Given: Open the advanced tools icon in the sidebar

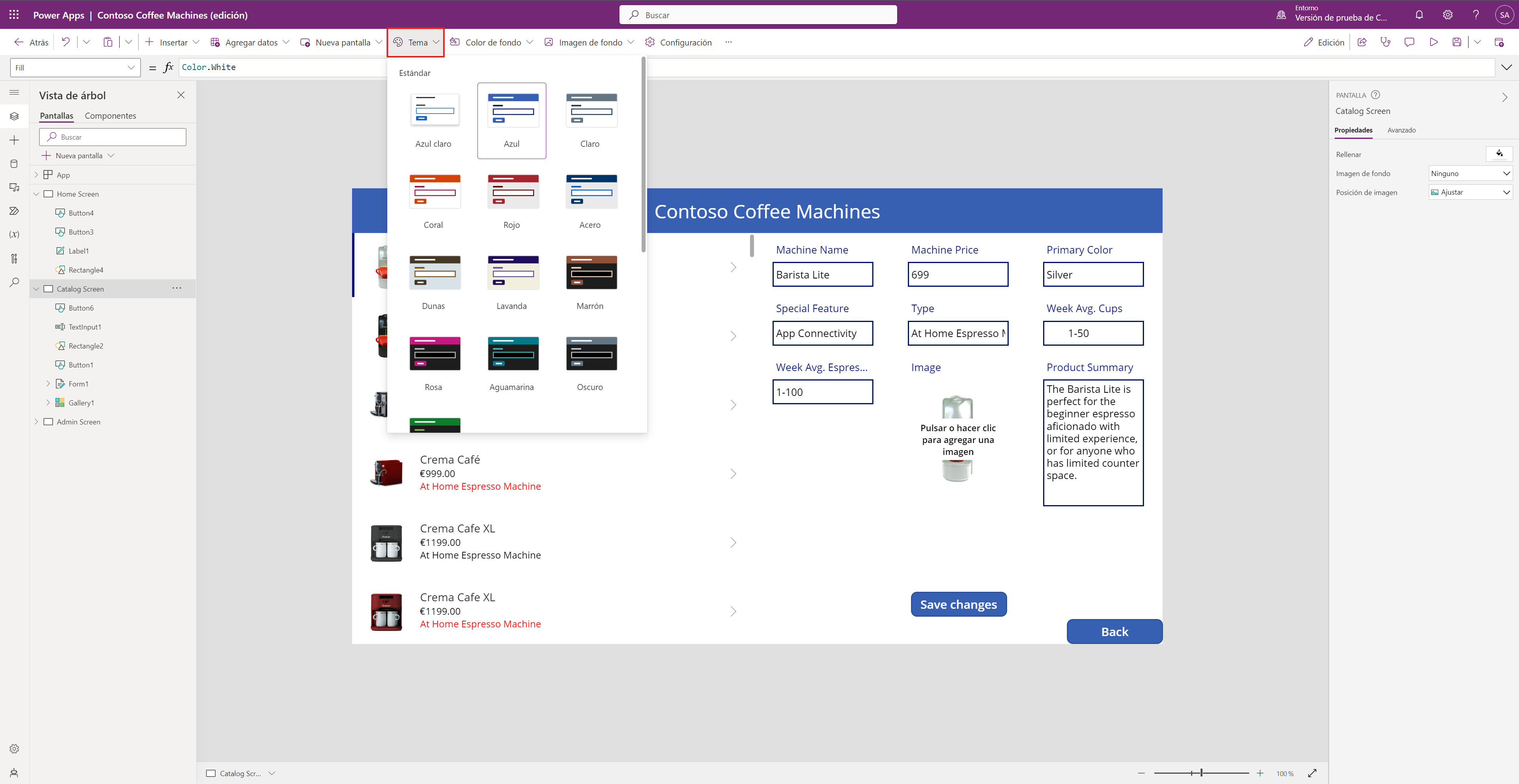Looking at the screenshot, I should [x=14, y=258].
